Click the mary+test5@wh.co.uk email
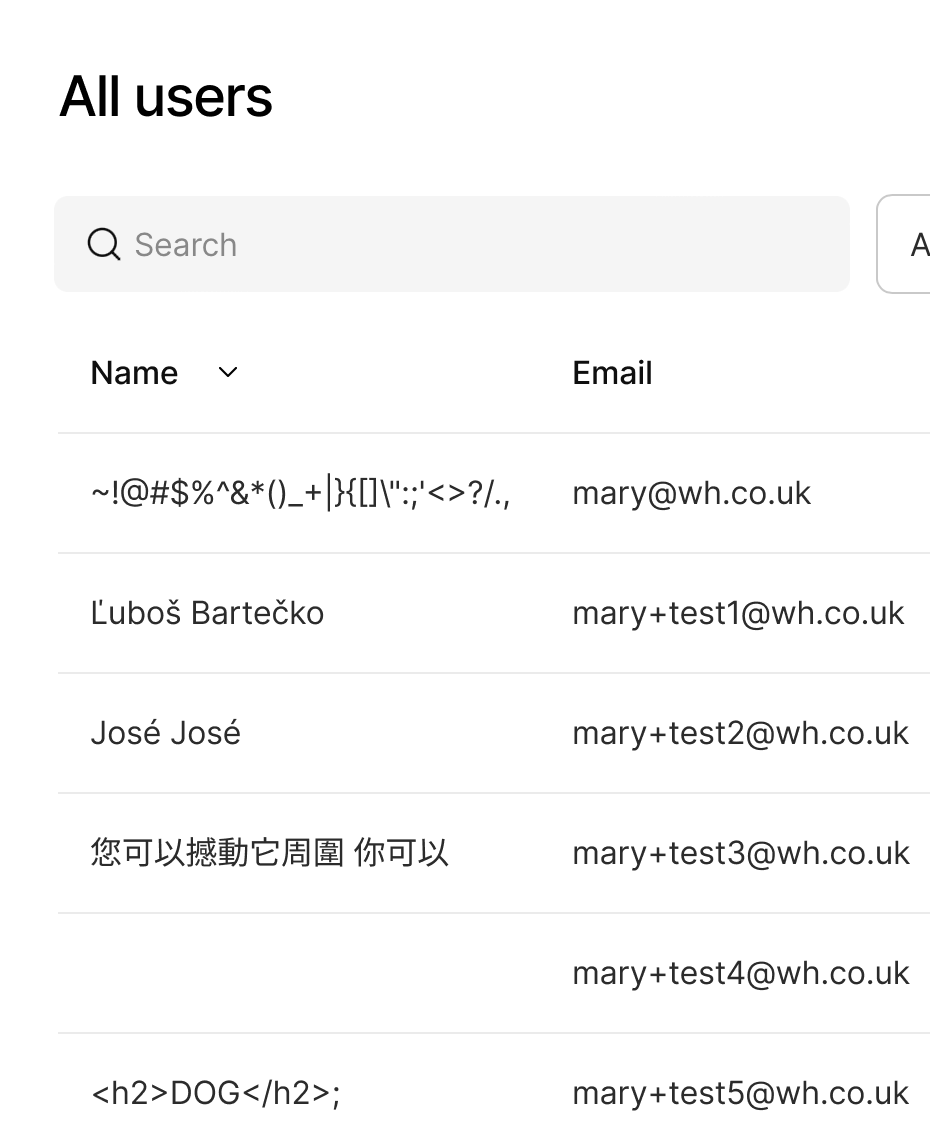Screen dimensions: 930x1134 click(x=740, y=1093)
